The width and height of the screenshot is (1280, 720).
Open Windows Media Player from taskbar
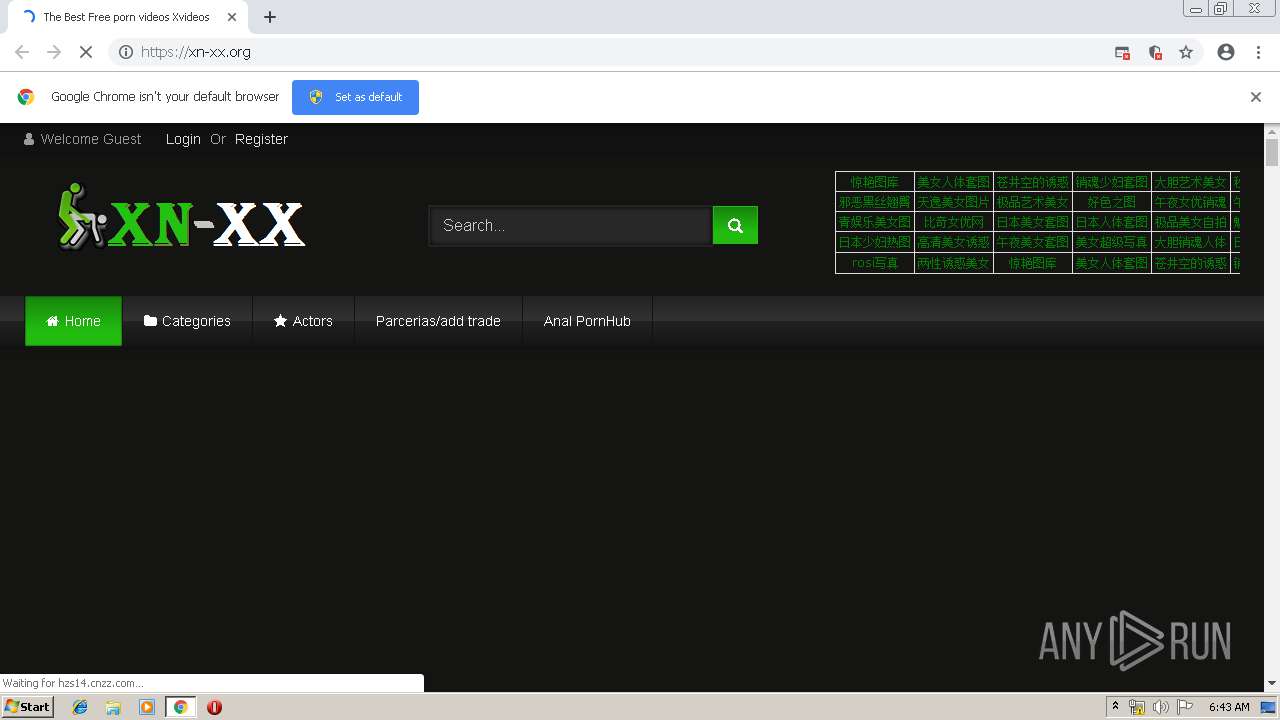[x=147, y=707]
